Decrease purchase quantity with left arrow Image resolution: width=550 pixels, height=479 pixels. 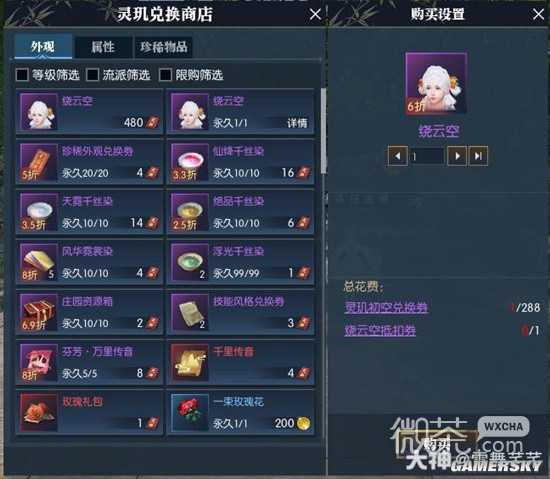pyautogui.click(x=398, y=156)
